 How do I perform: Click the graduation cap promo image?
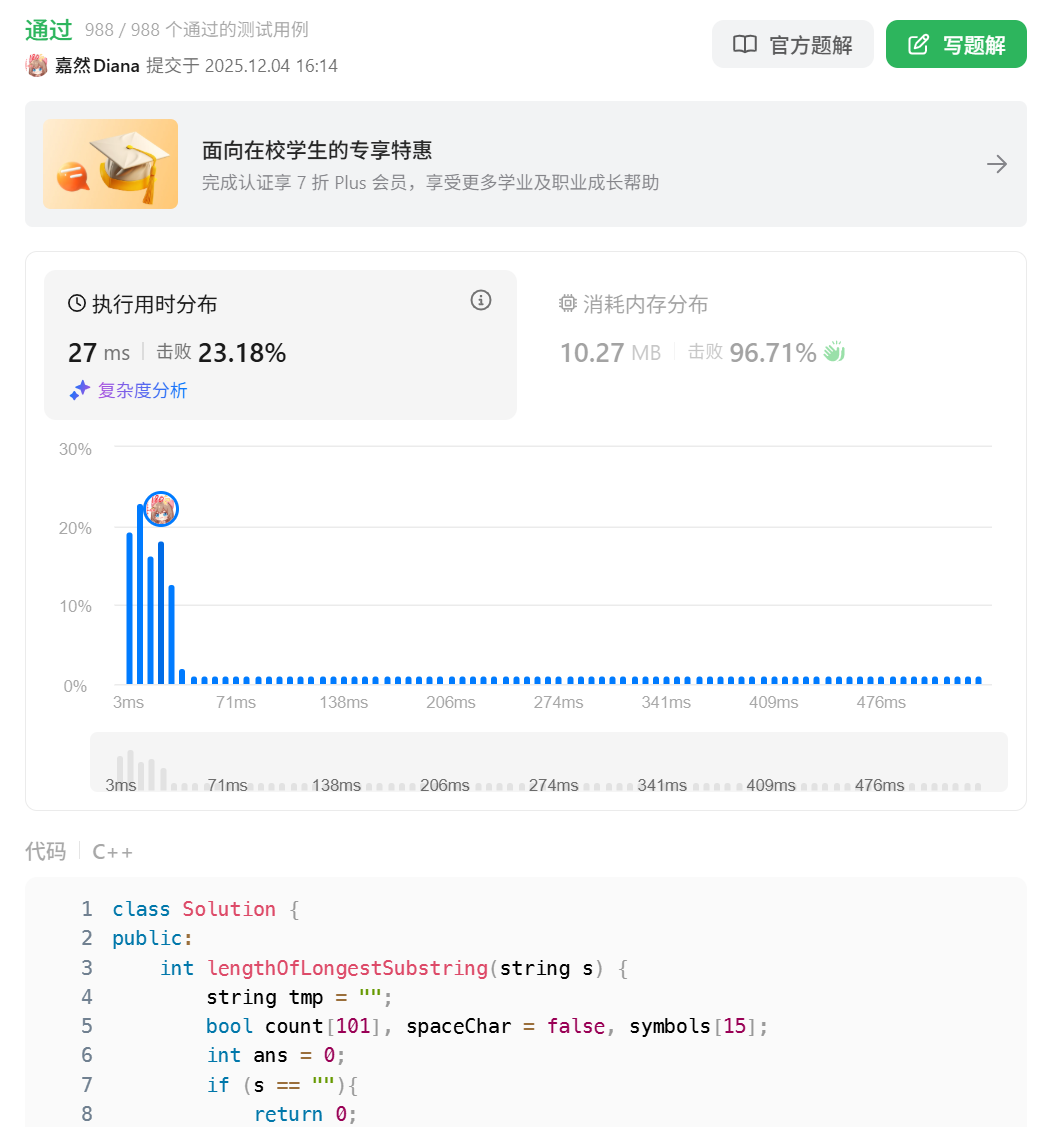(x=110, y=164)
